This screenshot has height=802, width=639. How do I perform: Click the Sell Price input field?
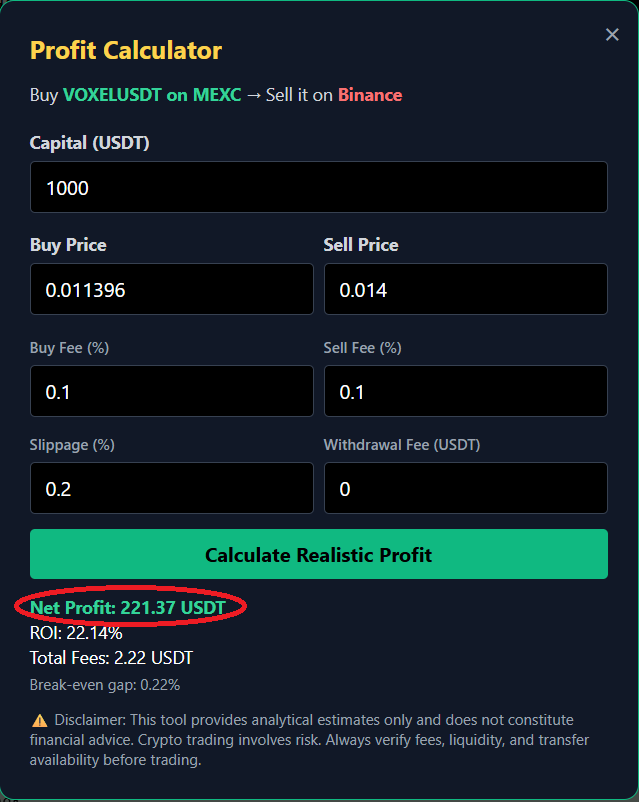click(465, 288)
